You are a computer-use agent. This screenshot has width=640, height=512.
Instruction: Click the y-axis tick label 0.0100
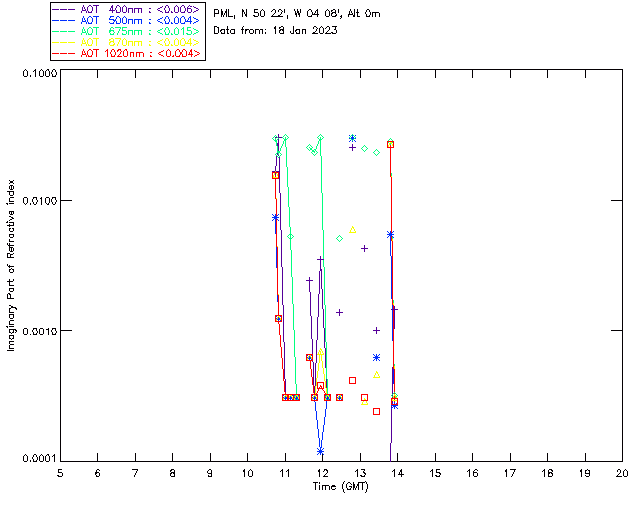[x=39, y=201]
